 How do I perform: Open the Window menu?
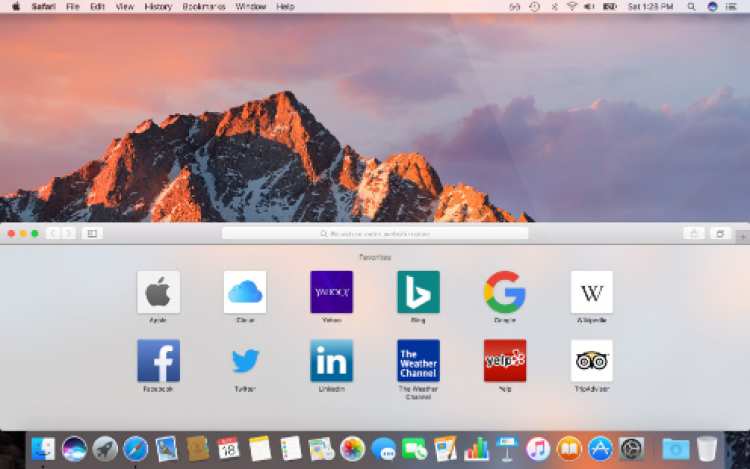click(251, 7)
